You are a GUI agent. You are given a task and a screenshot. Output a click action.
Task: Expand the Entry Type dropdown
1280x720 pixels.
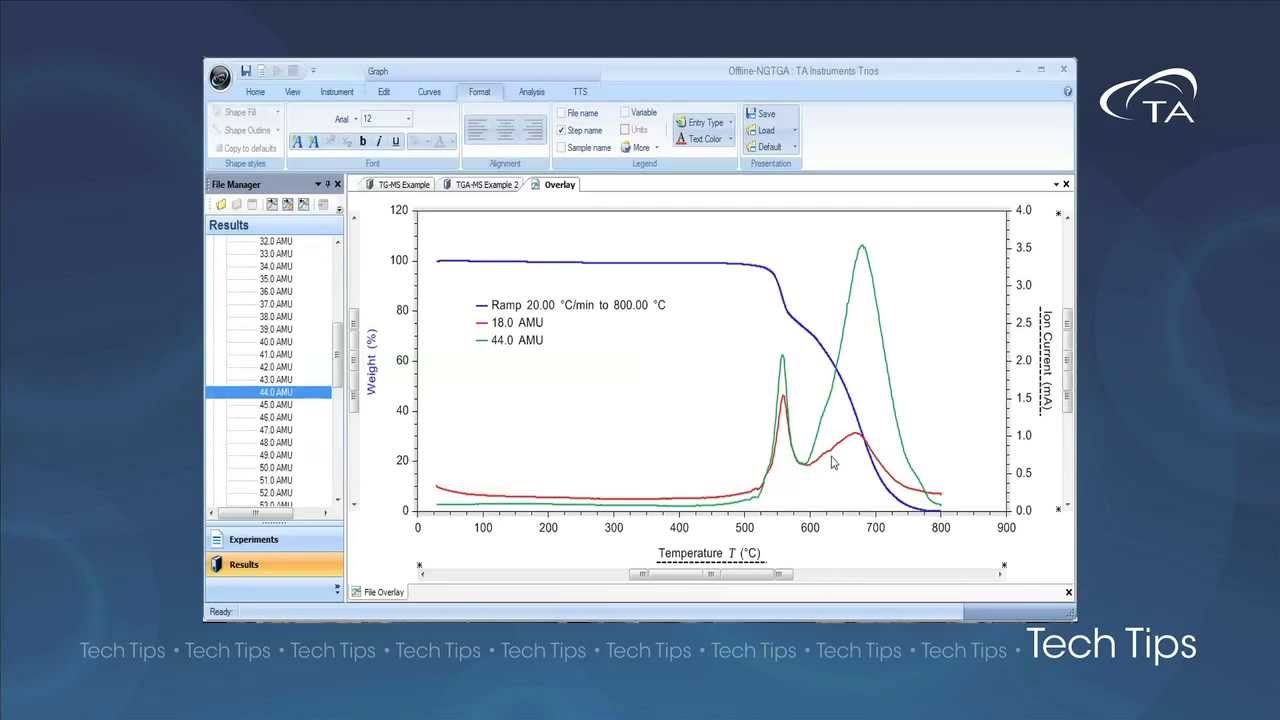[730, 122]
